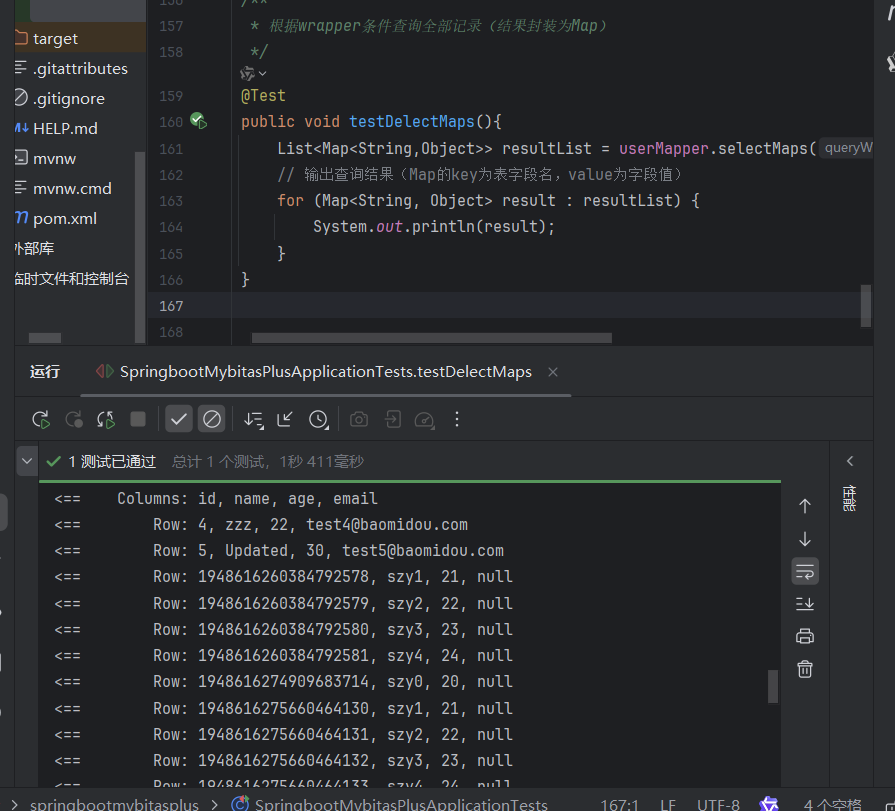Click line number 164 in gutter
Viewport: 895px width, 811px height.
tap(171, 227)
